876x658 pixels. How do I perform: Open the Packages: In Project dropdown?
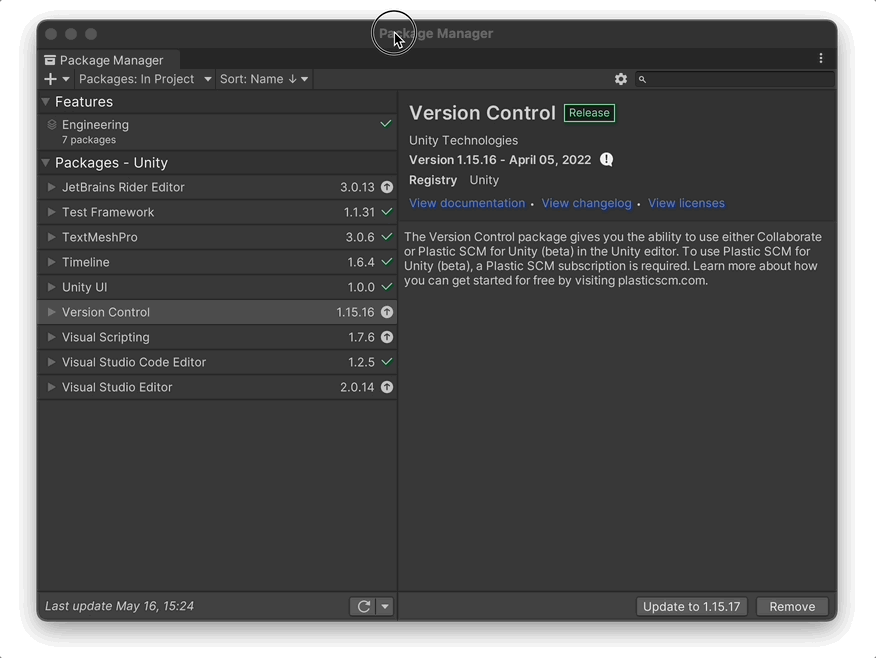145,79
